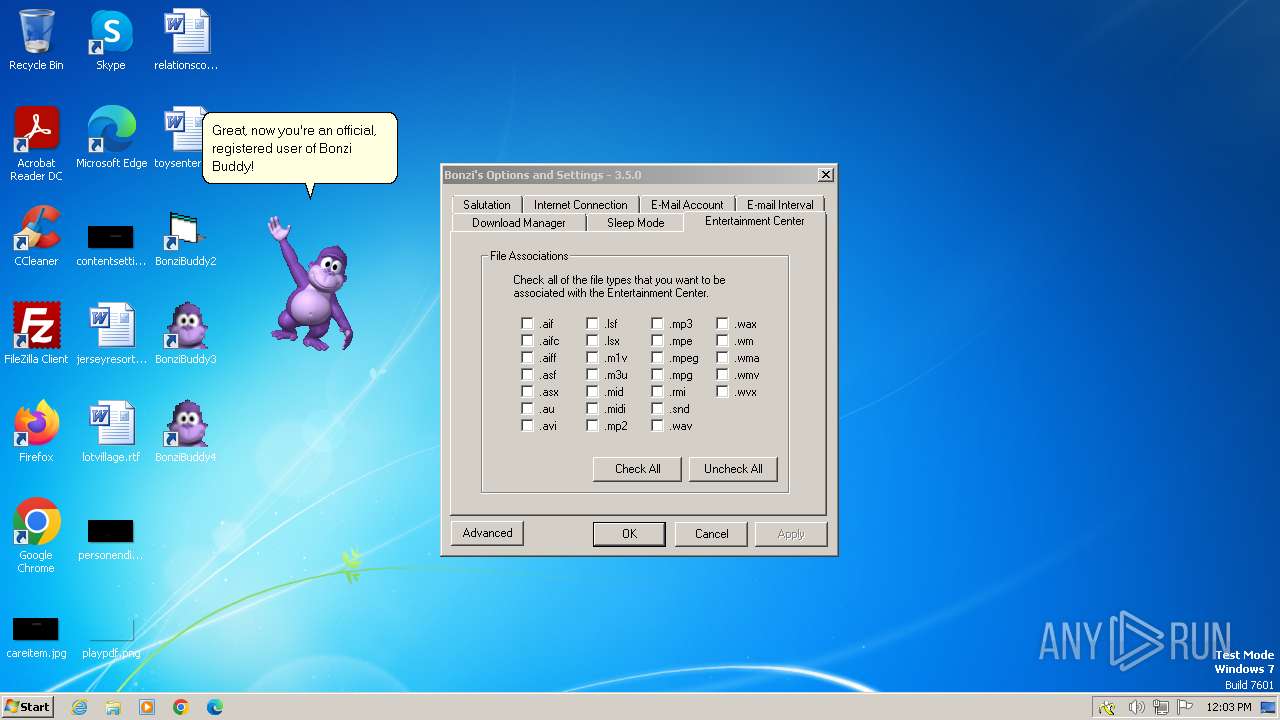Click the Check All button

pos(638,469)
